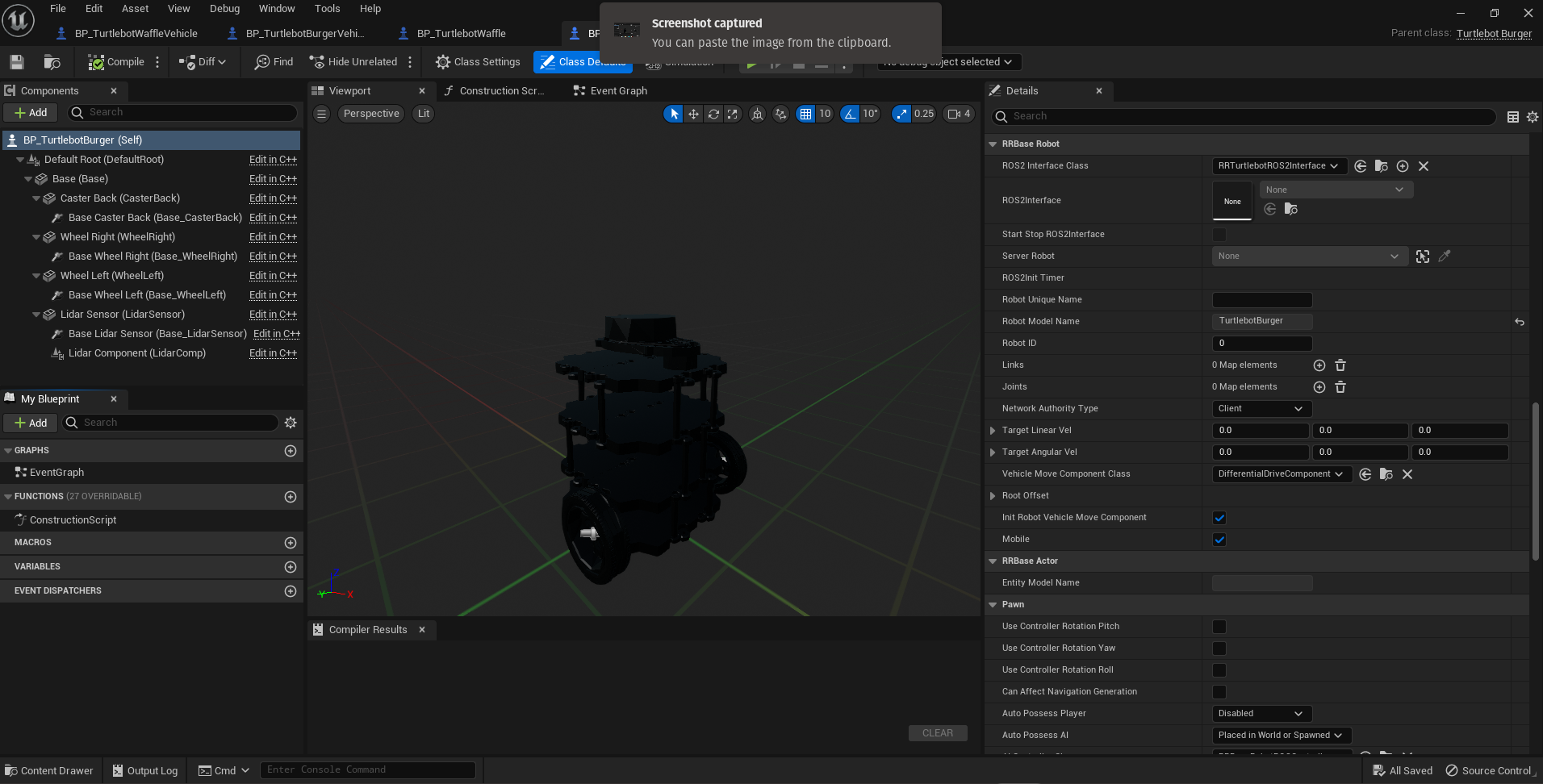Screen dimensions: 1543x784
Task: Open the Diff dropdown
Action: (203, 62)
